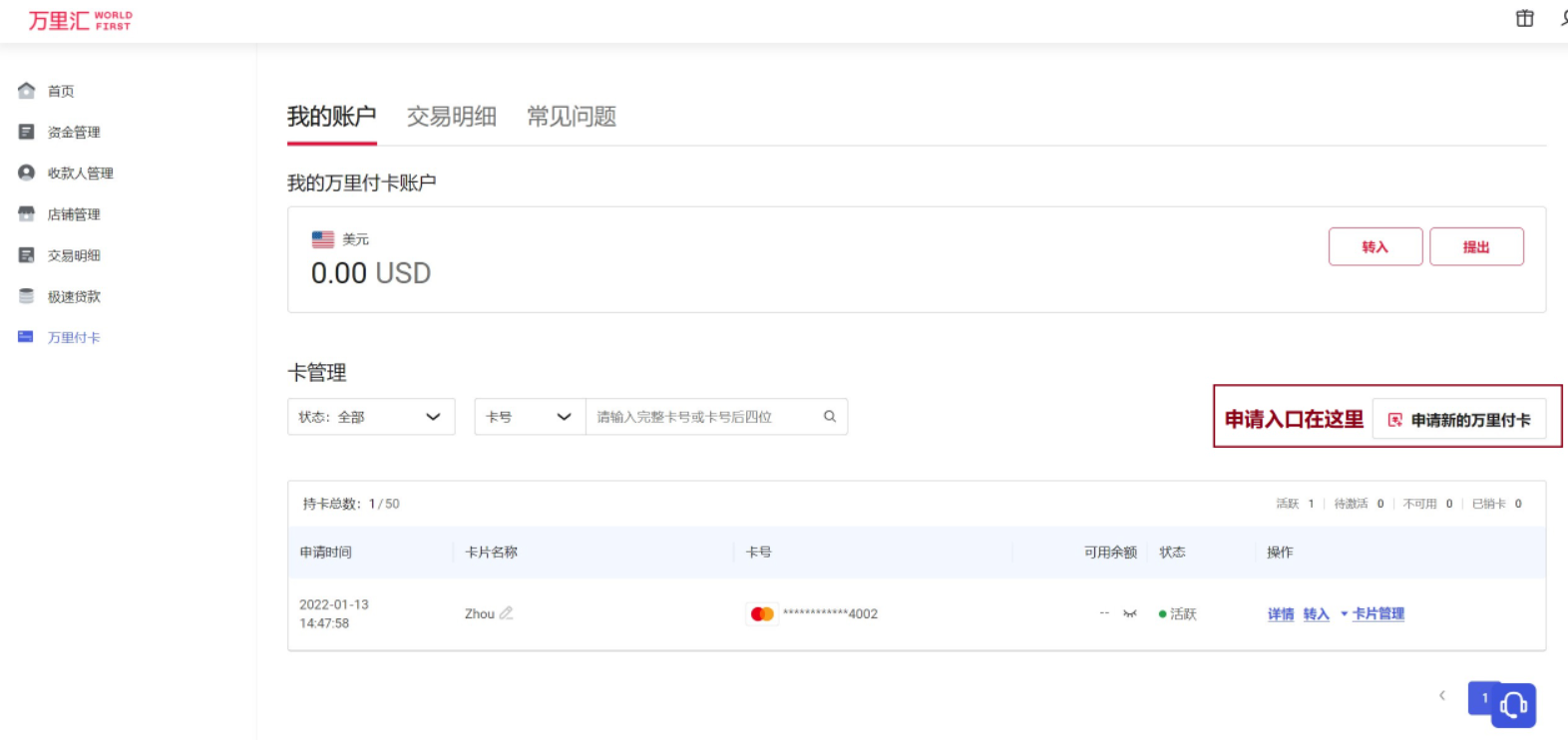Click the 转入 button for the USD account
Image resolution: width=1568 pixels, height=740 pixels.
pos(1375,246)
